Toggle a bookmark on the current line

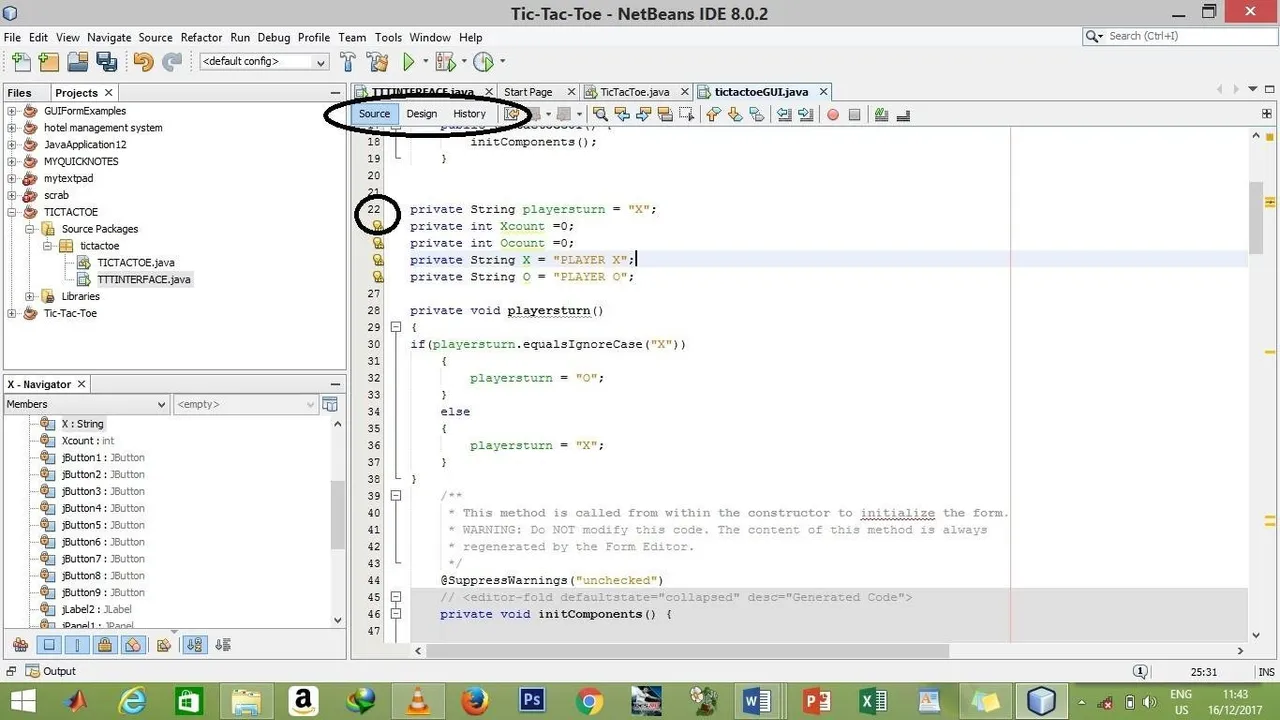(x=757, y=114)
